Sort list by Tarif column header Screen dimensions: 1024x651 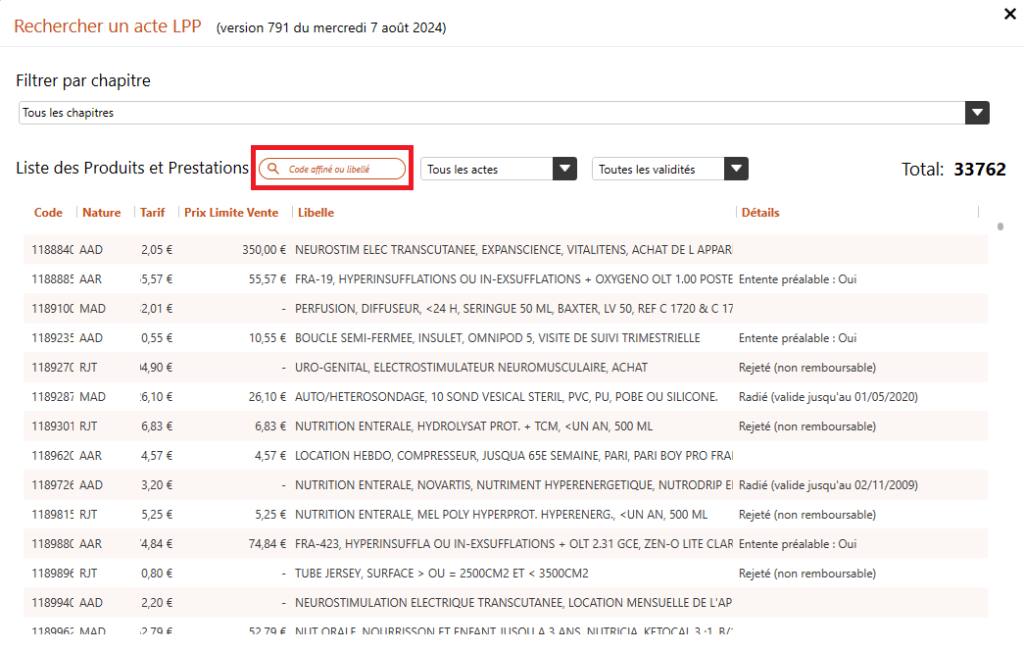click(x=152, y=212)
